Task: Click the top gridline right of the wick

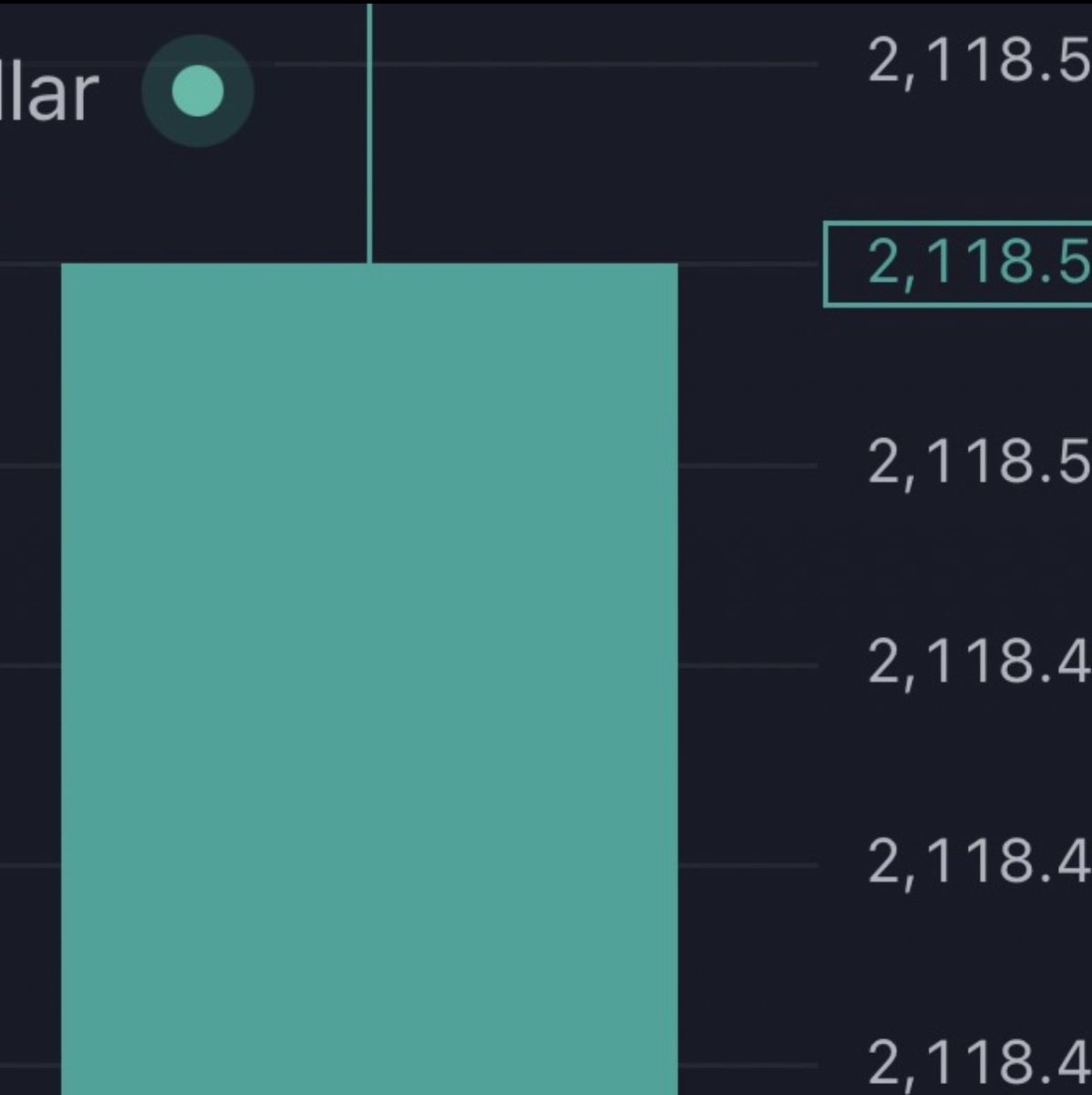Action: [x=593, y=64]
